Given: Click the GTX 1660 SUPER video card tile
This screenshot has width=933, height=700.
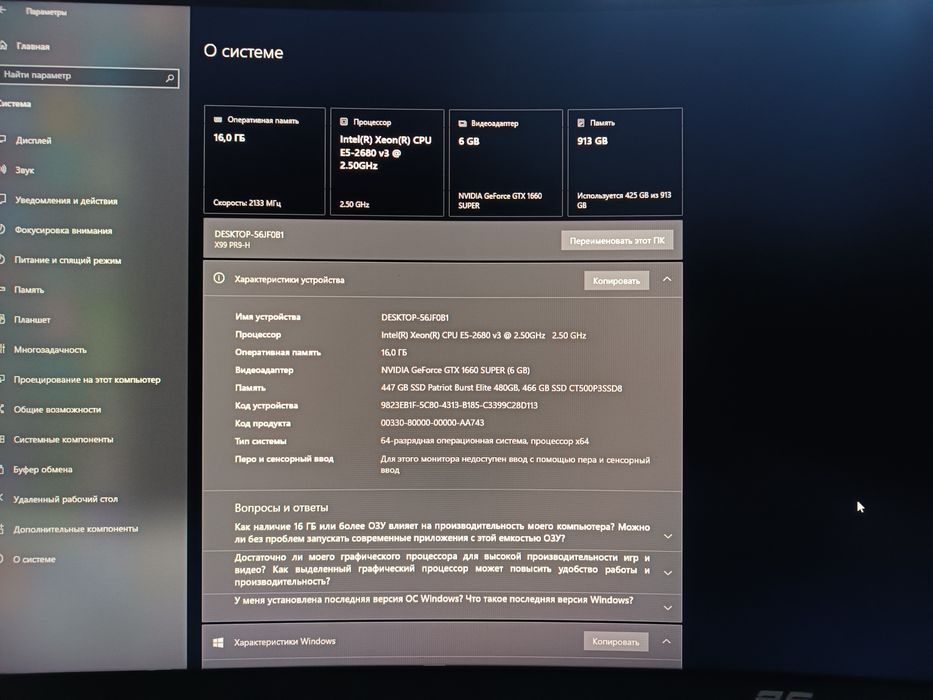Looking at the screenshot, I should pyautogui.click(x=506, y=162).
